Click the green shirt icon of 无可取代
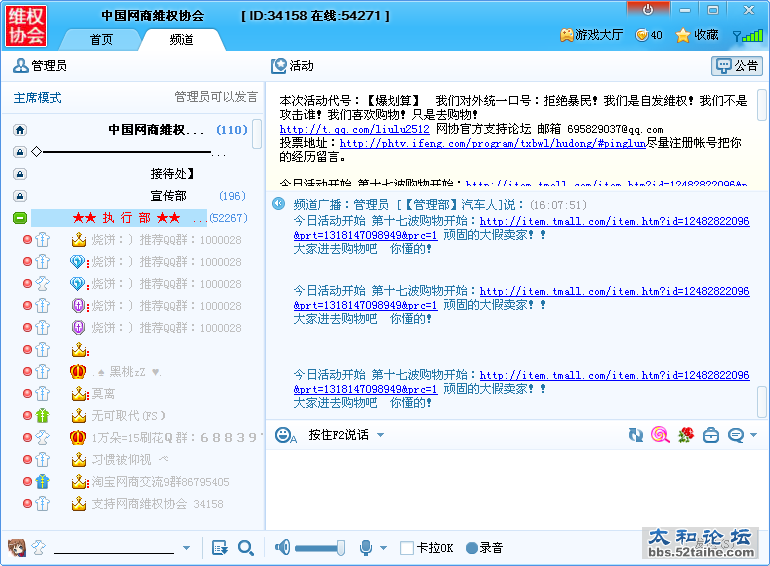 (x=43, y=416)
